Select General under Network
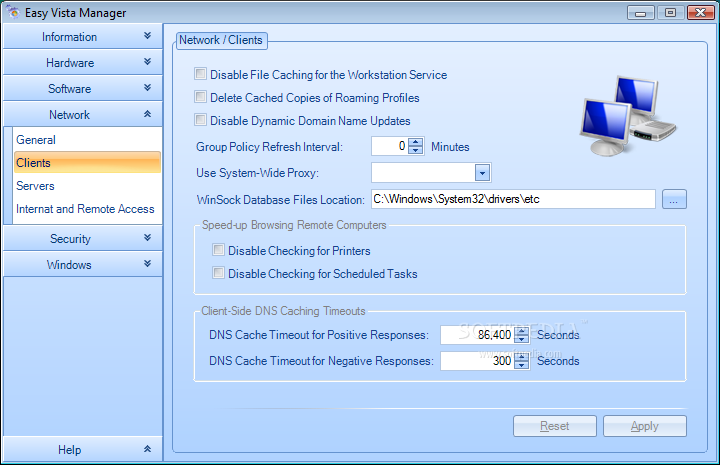Screen dimensions: 720x465 [x=87, y=140]
